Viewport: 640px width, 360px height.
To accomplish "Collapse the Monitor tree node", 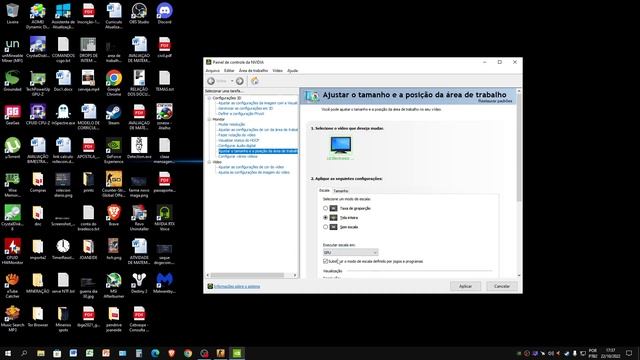I will pos(209,119).
